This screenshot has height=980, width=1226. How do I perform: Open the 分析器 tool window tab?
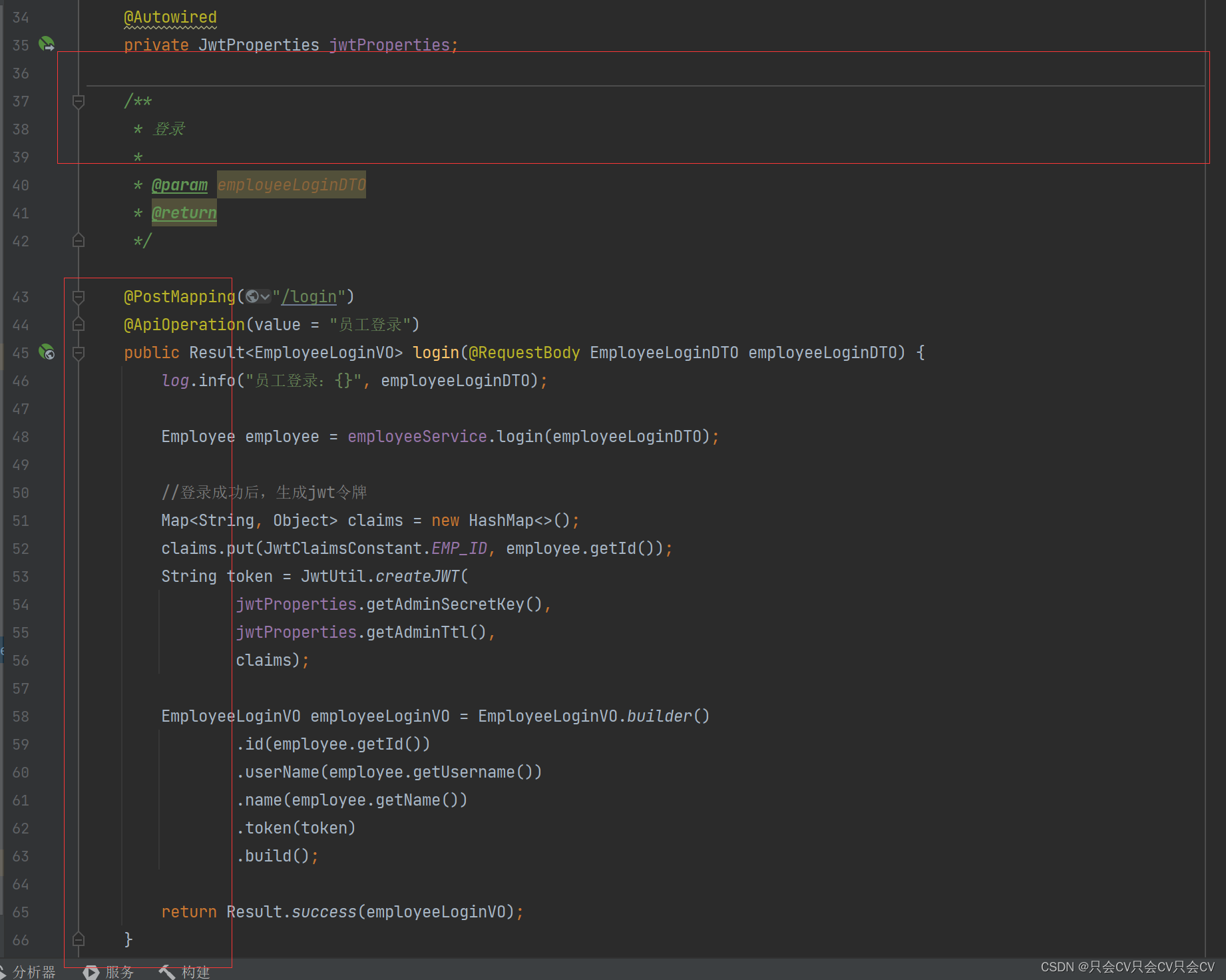(x=28, y=972)
